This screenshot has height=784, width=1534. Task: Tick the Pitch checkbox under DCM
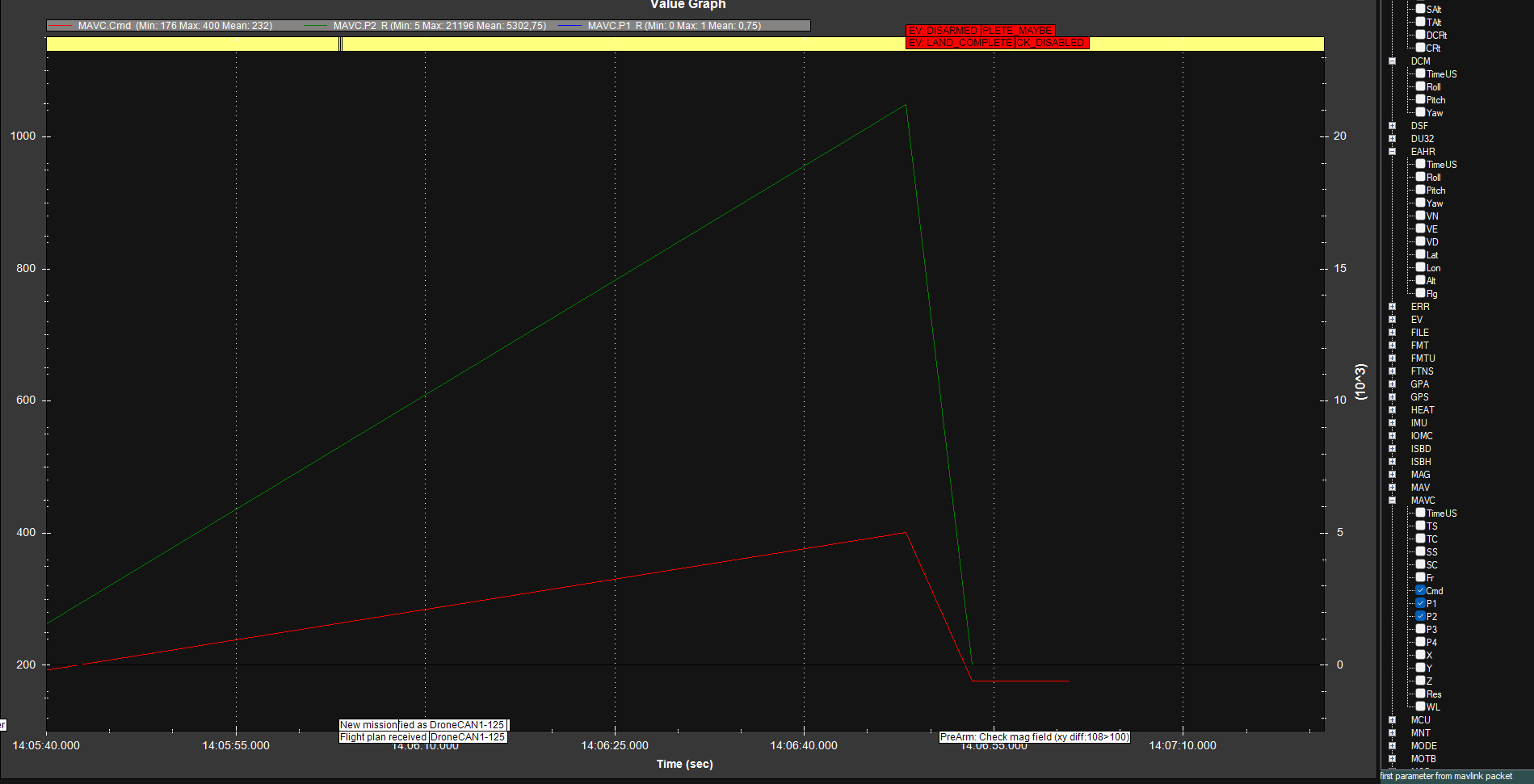(1420, 100)
